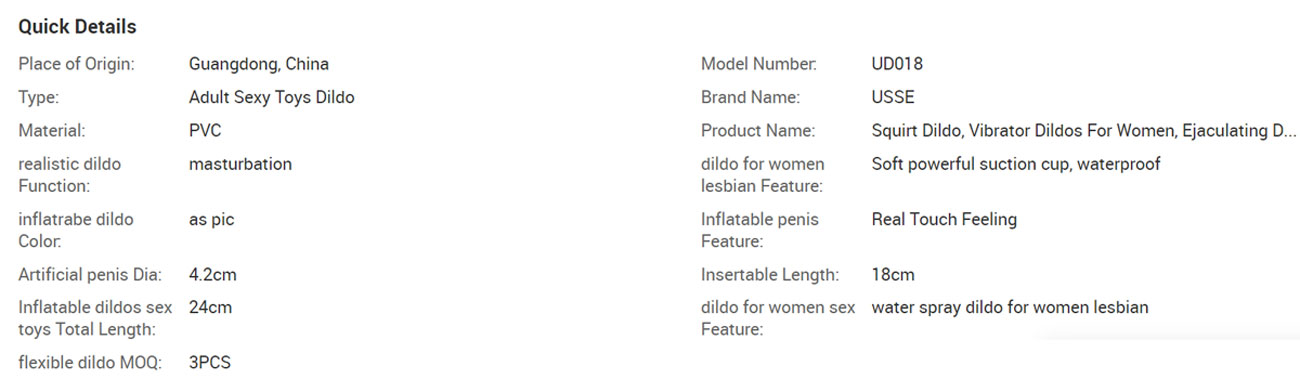This screenshot has height=392, width=1300.
Task: Click the Model Number label
Action: [x=759, y=64]
